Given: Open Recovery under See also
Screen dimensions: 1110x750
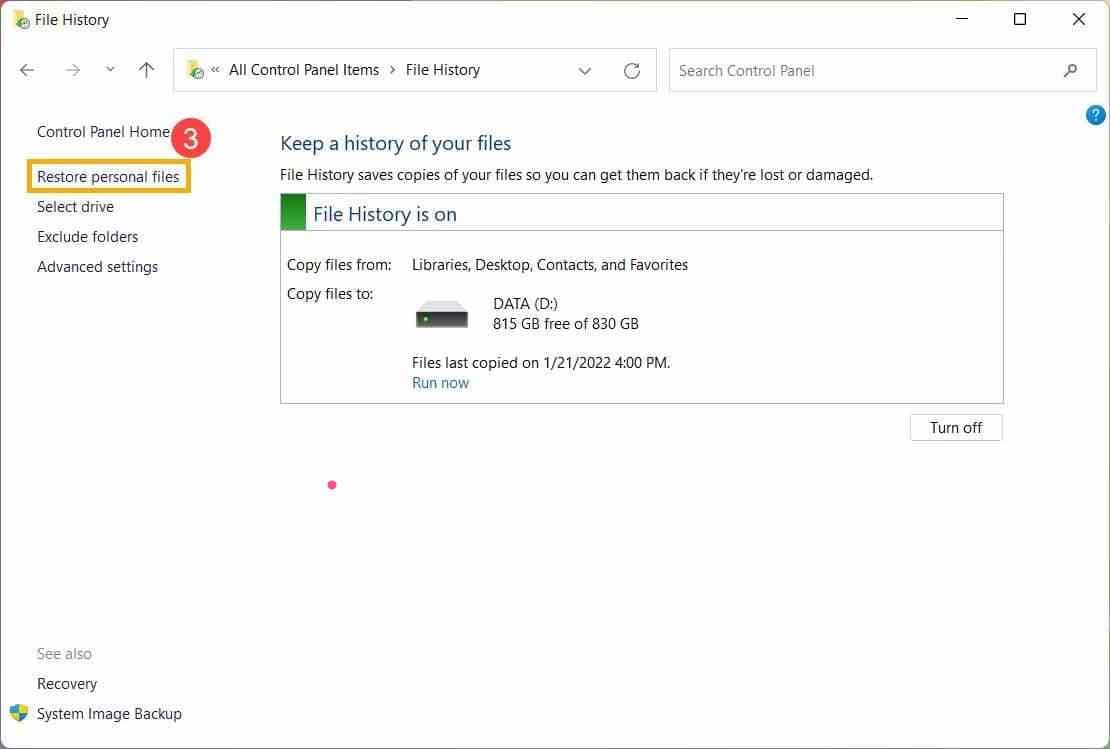Looking at the screenshot, I should tap(67, 684).
